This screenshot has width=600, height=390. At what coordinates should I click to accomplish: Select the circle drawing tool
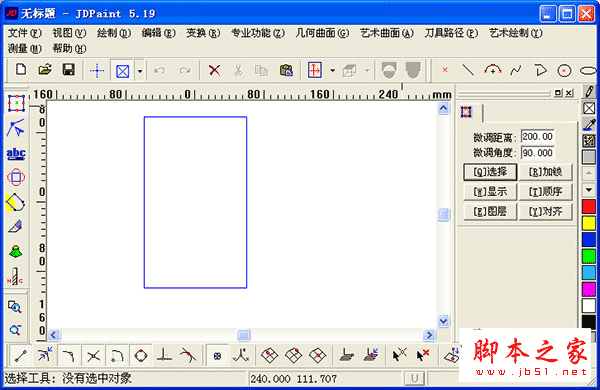(564, 71)
